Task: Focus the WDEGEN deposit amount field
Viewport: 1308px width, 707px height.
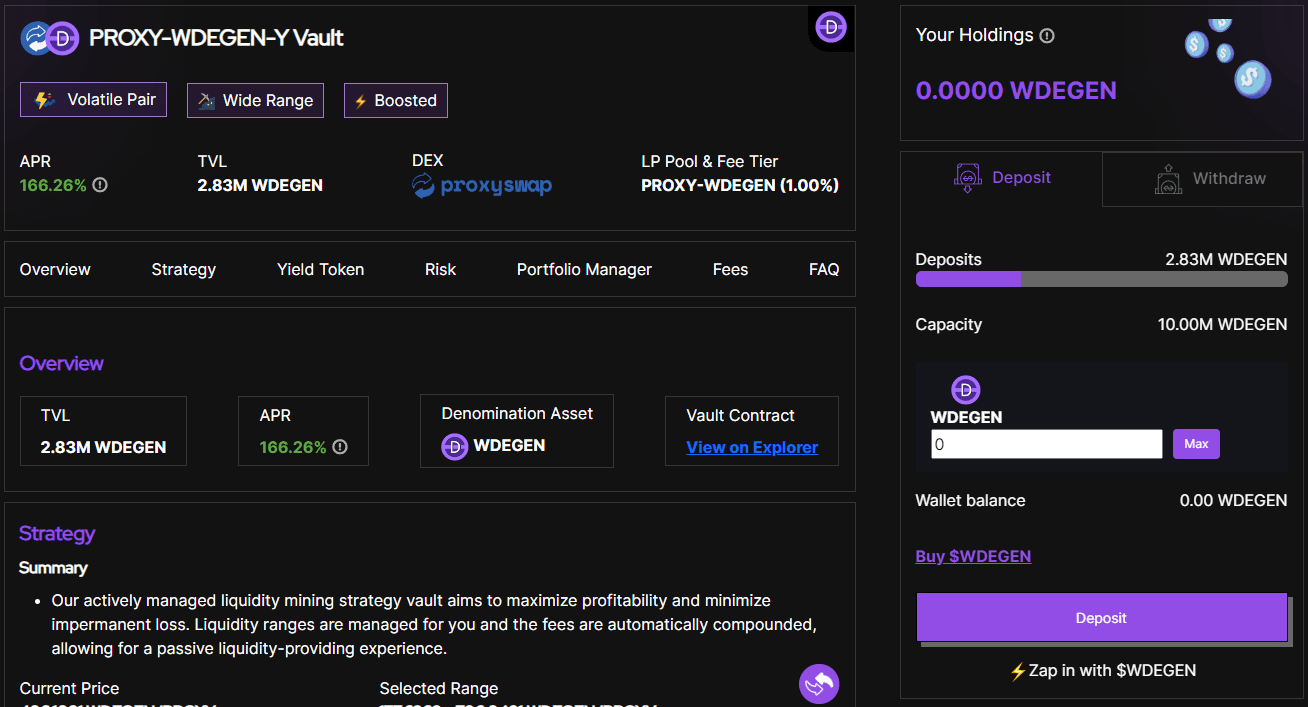Action: pyautogui.click(x=1046, y=444)
